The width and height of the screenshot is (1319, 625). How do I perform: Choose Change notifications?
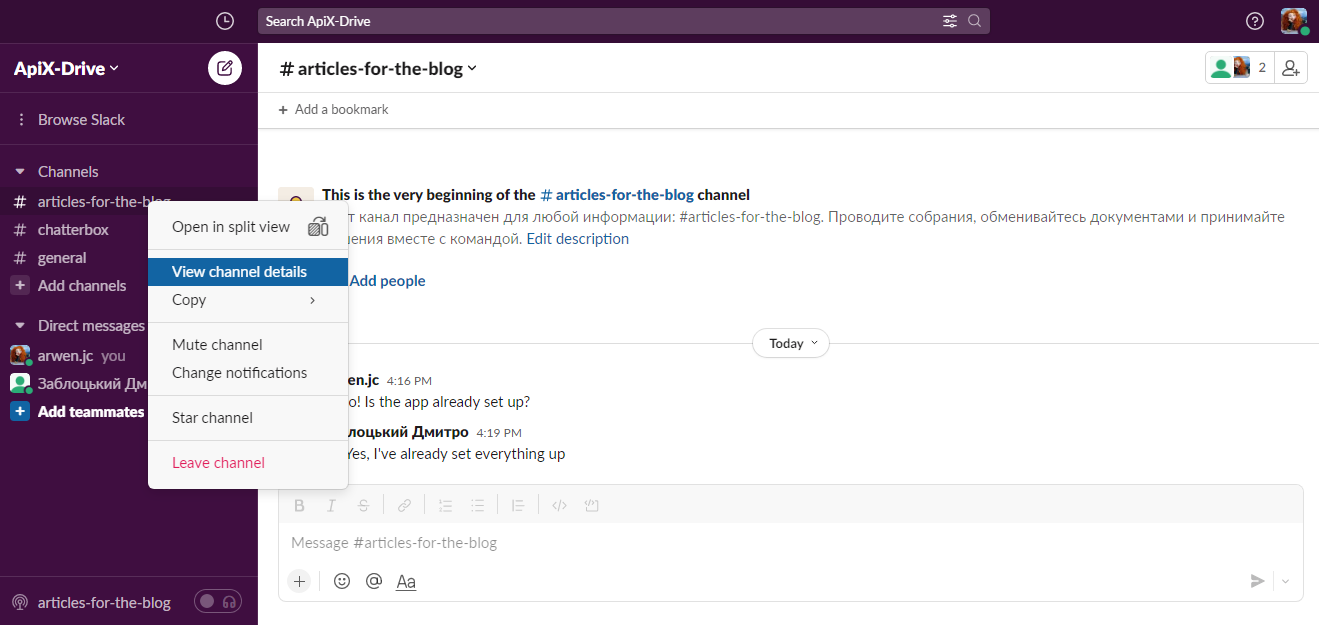248,373
